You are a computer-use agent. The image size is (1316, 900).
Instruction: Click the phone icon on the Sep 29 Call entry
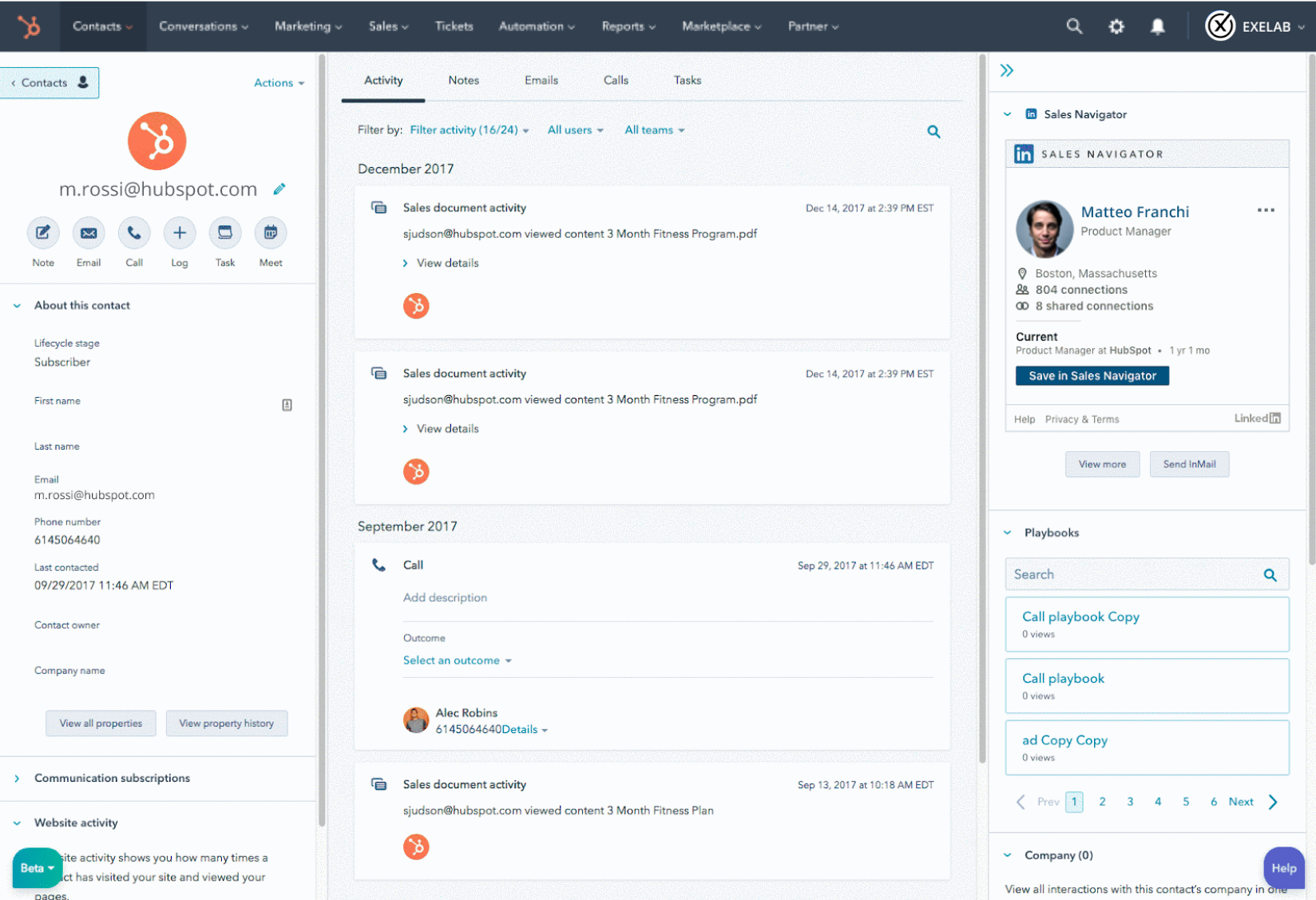pyautogui.click(x=379, y=565)
